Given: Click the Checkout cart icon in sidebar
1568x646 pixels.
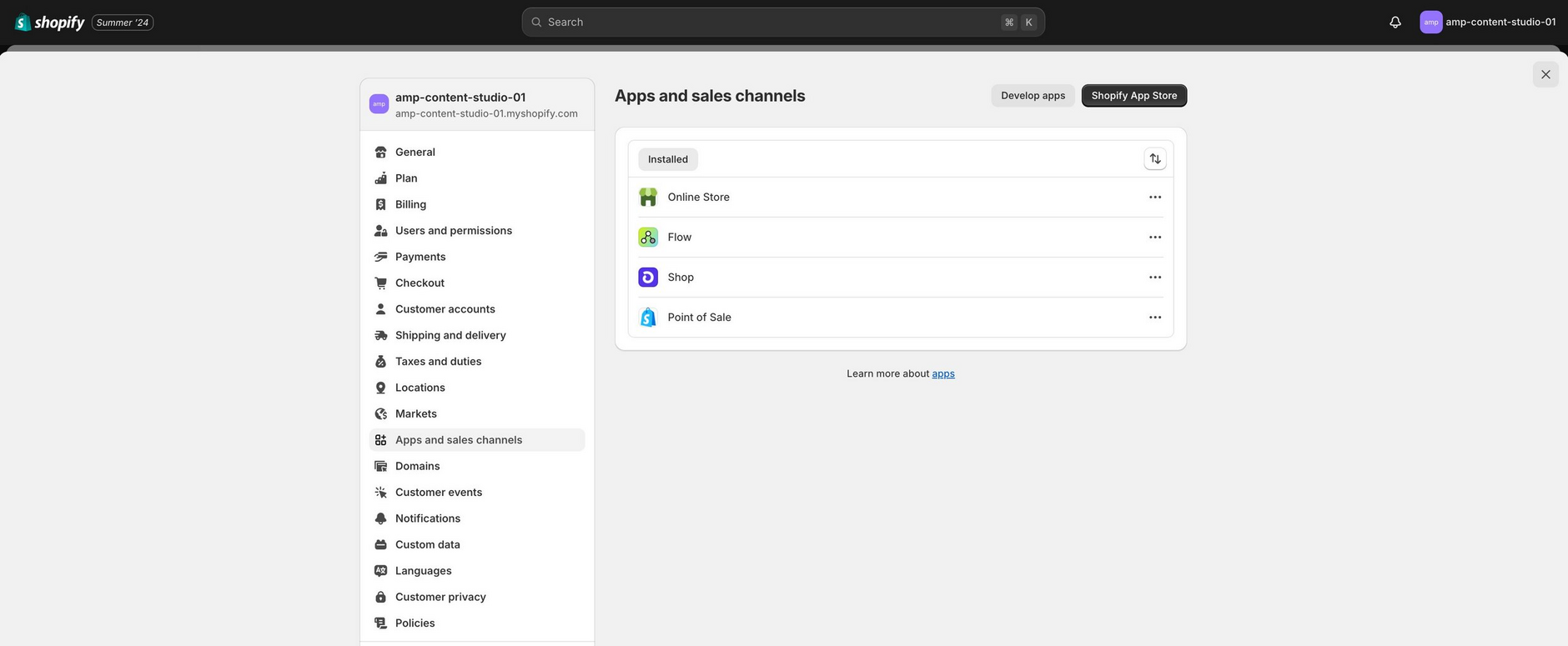Looking at the screenshot, I should pyautogui.click(x=380, y=283).
